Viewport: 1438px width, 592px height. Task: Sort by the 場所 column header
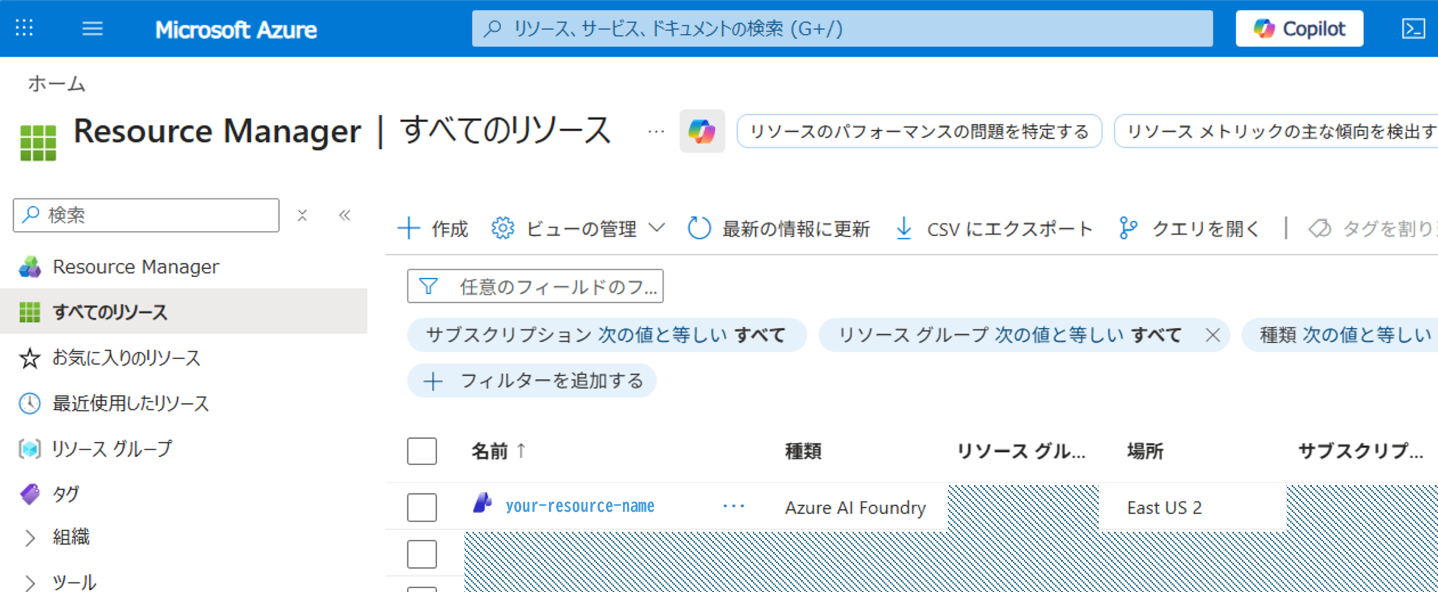tap(1145, 452)
